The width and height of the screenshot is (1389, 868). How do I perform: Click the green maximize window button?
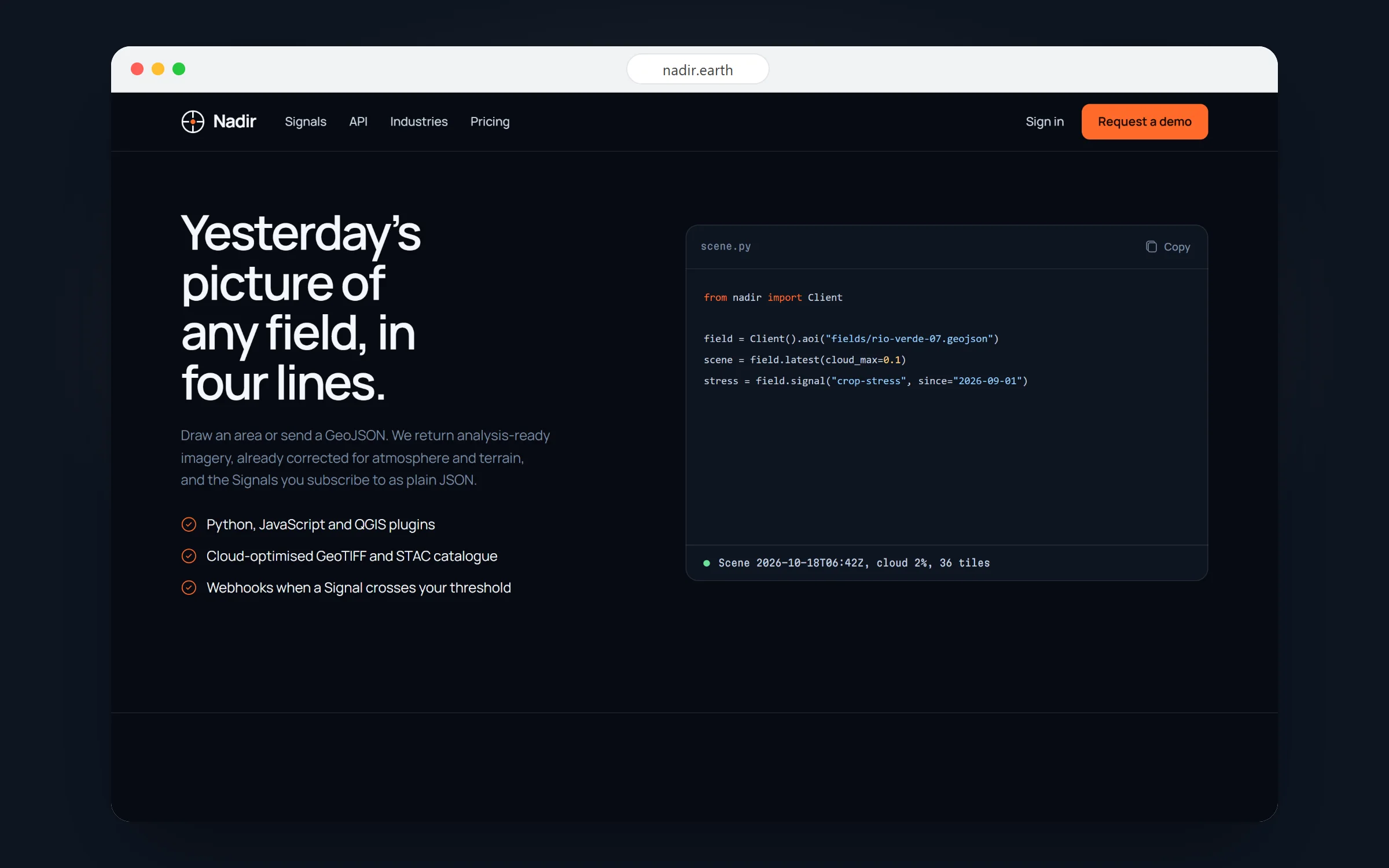coord(179,69)
